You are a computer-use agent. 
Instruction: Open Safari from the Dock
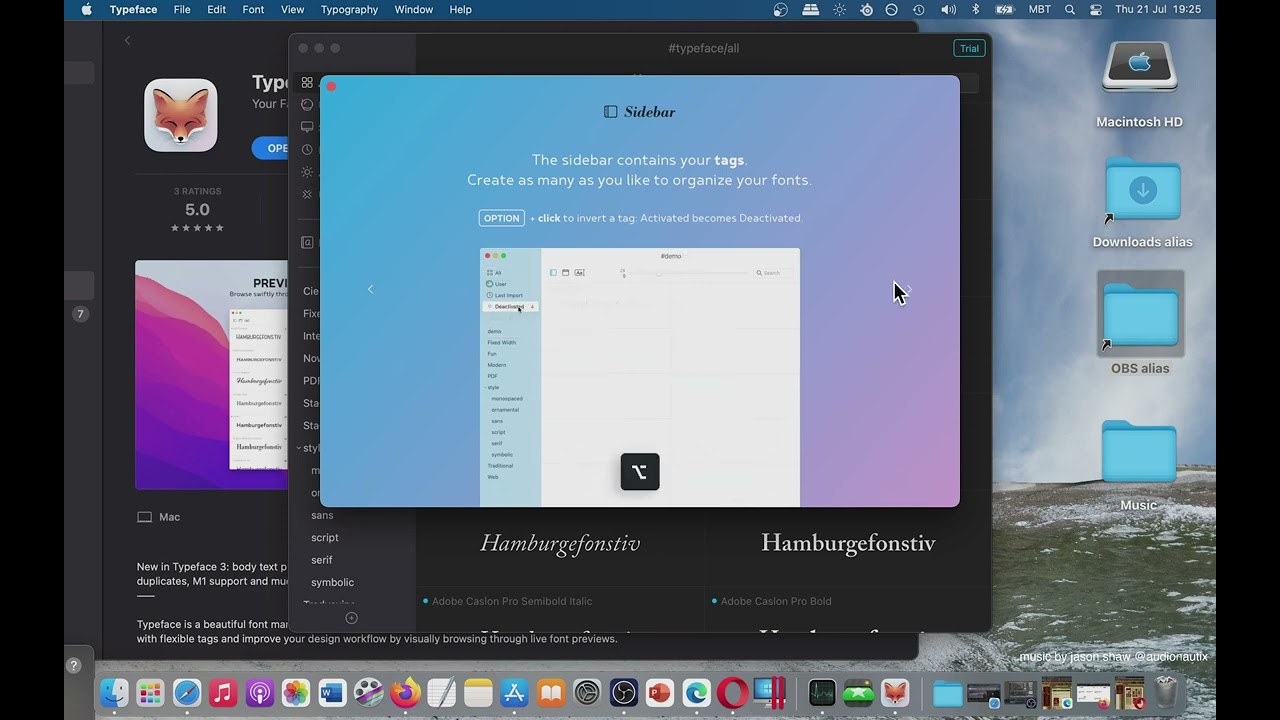[187, 692]
